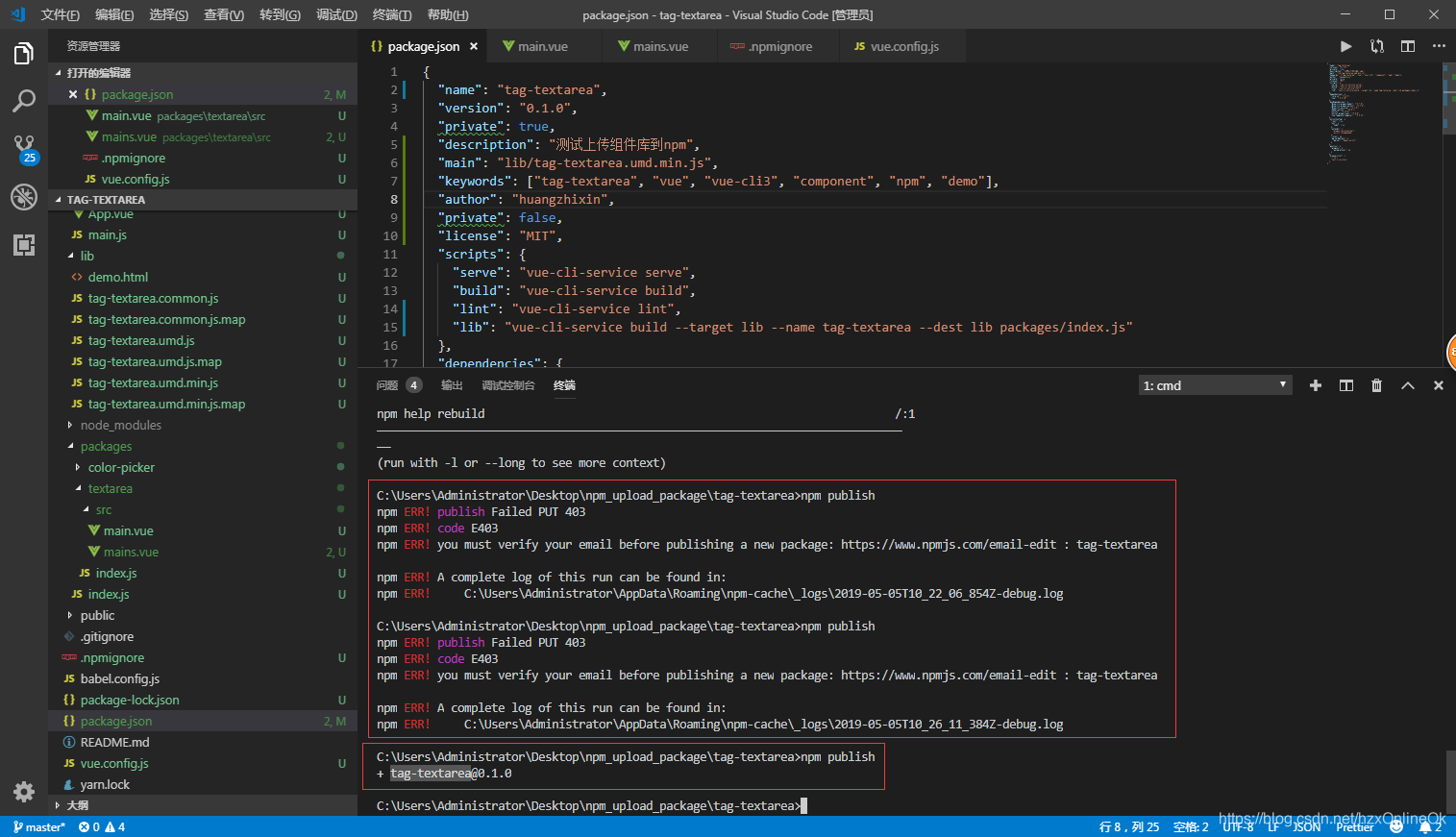Viewport: 1456px width, 837px height.
Task: Open yarn.lock in the file tree
Action: pos(105,784)
